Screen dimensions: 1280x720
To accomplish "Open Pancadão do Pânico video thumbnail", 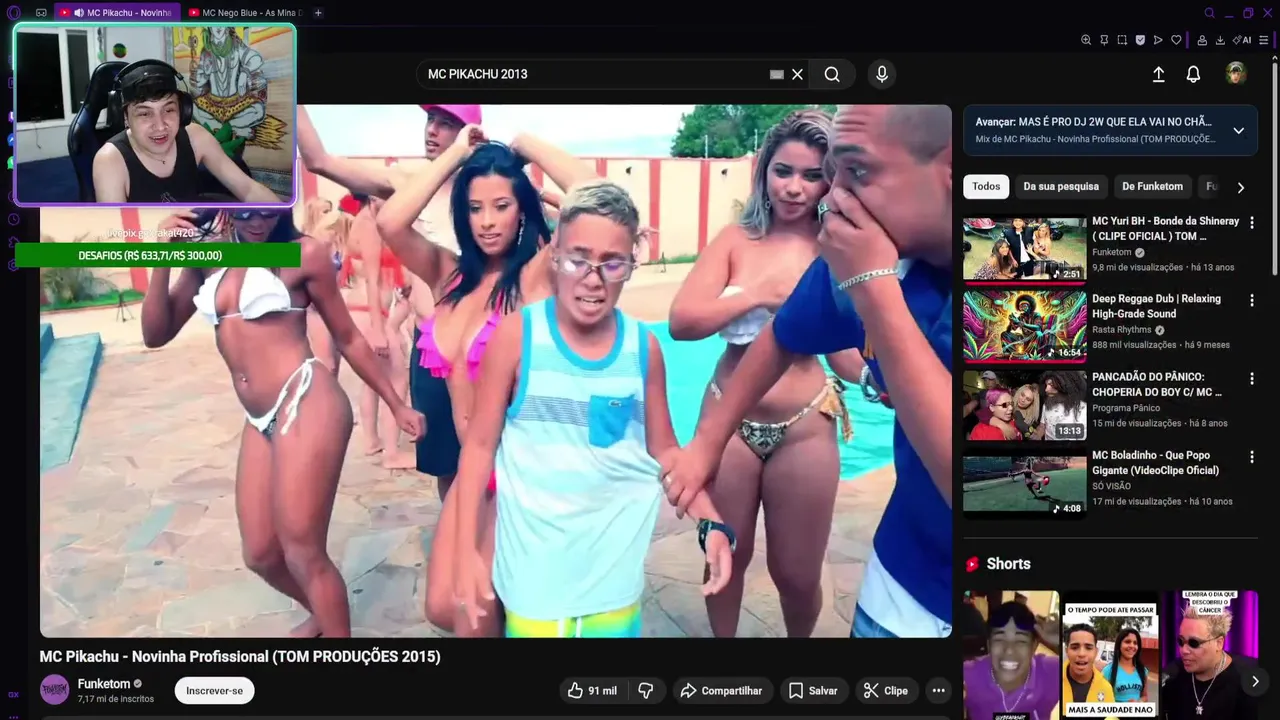I will point(1024,405).
